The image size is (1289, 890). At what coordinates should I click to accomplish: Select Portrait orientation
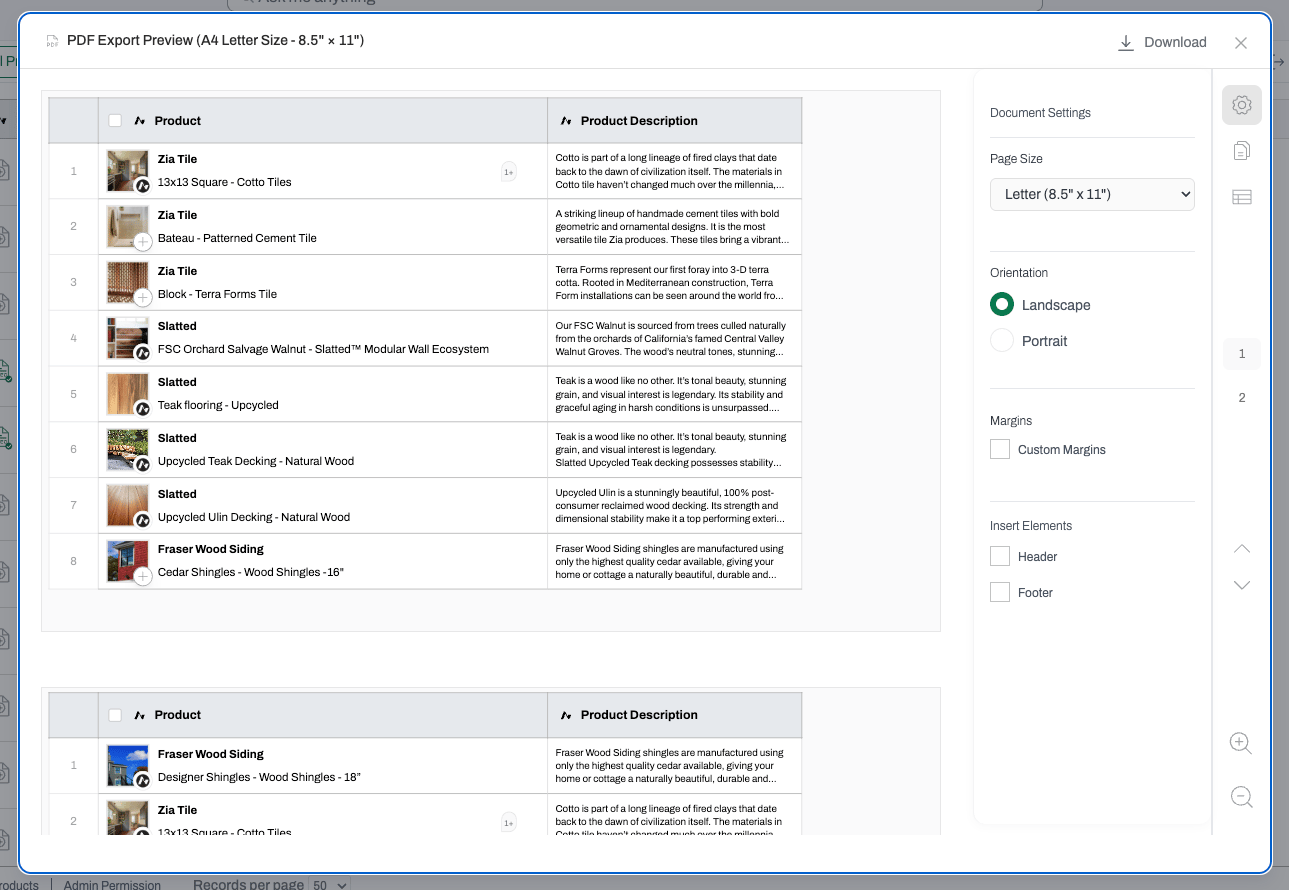(1001, 341)
